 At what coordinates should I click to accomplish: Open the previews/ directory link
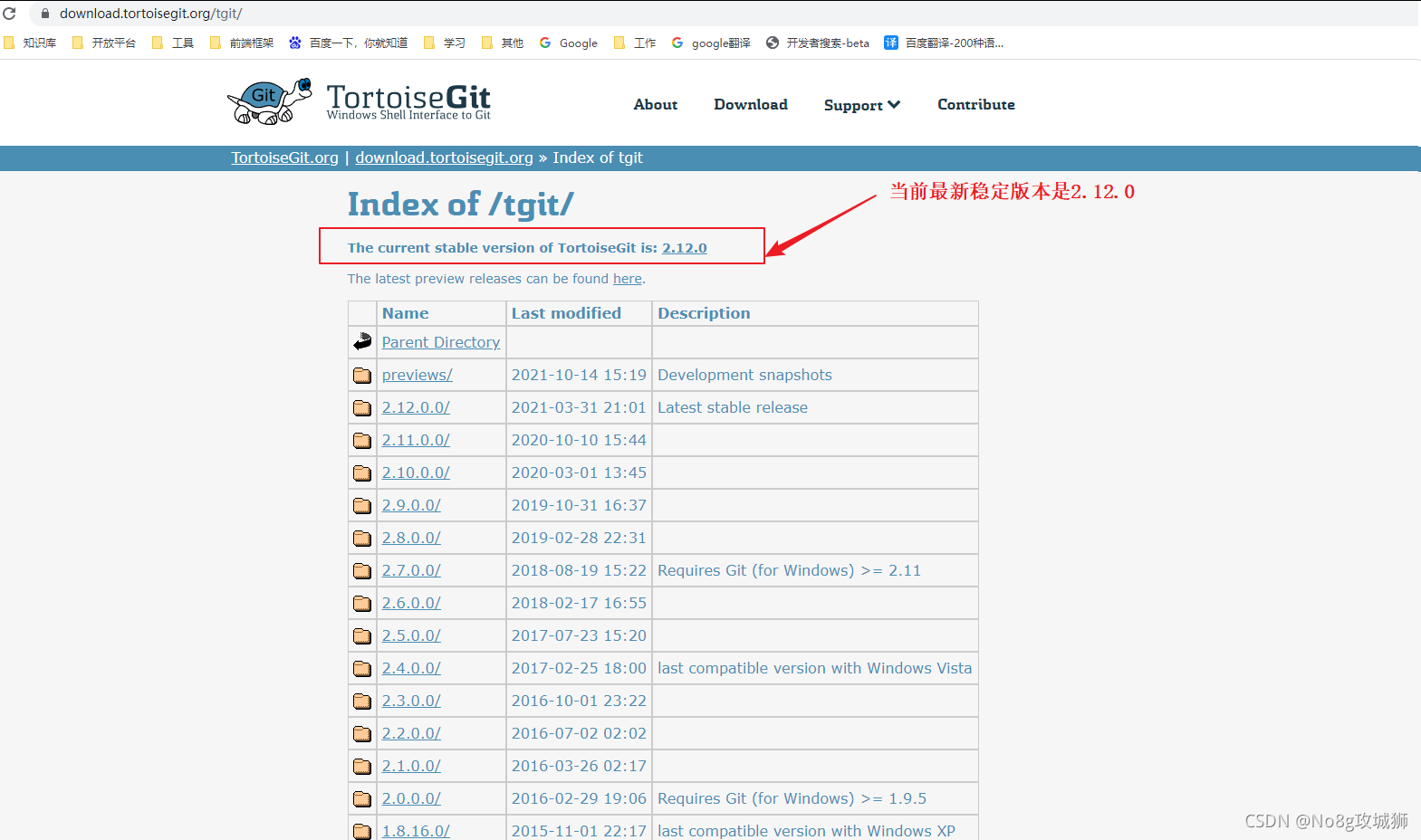(x=418, y=375)
